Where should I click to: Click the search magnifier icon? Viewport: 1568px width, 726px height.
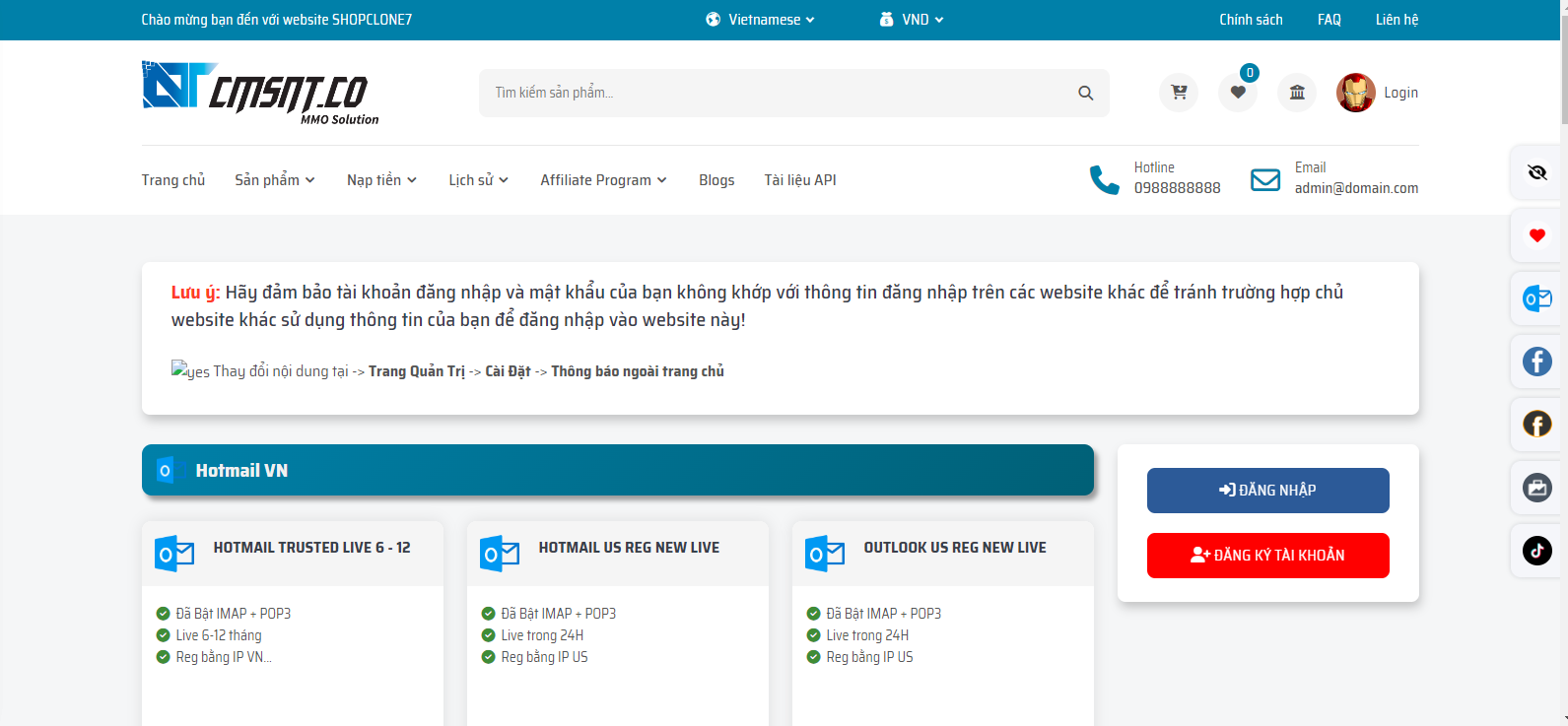1085,93
